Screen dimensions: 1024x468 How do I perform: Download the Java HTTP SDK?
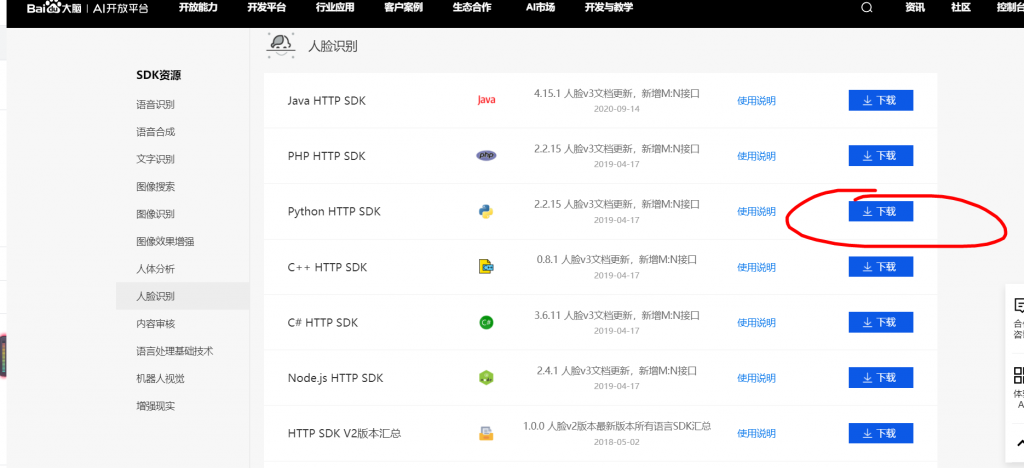[x=880, y=100]
